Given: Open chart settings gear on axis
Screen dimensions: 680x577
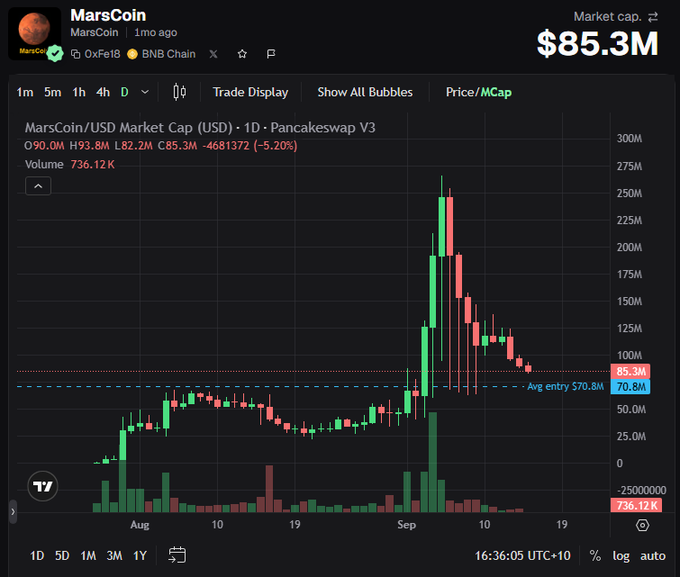Looking at the screenshot, I should tap(642, 525).
